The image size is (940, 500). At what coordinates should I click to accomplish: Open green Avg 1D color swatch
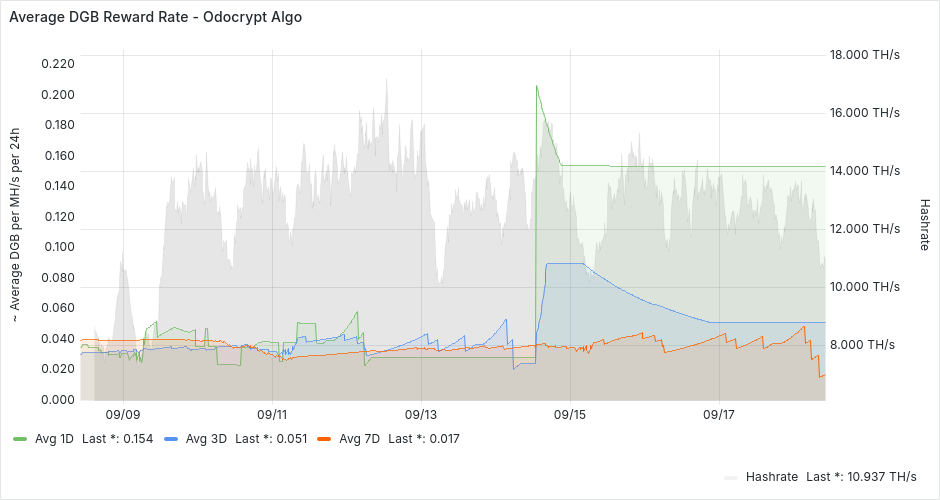pos(20,439)
